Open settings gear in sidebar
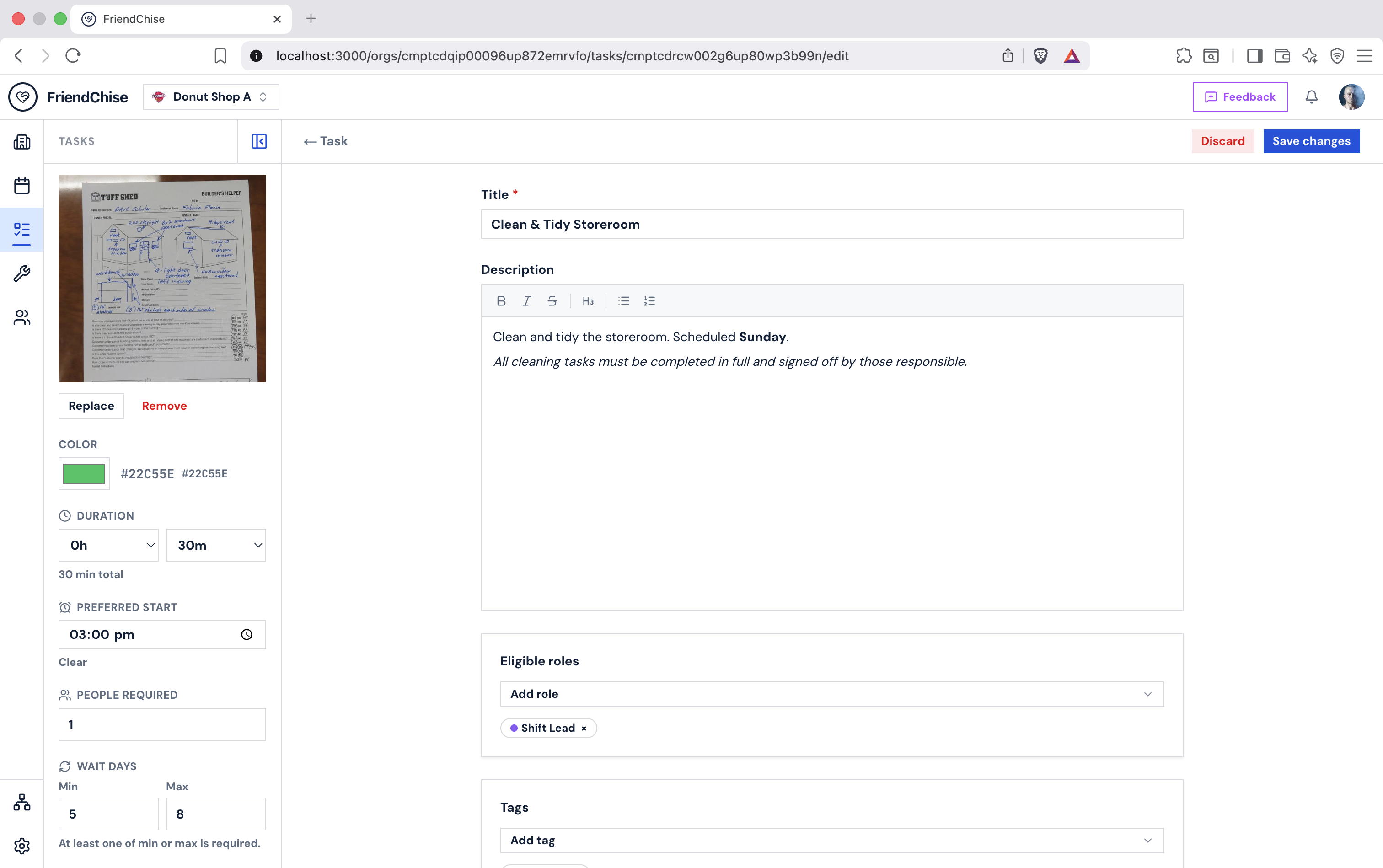This screenshot has width=1383, height=868. (x=22, y=846)
